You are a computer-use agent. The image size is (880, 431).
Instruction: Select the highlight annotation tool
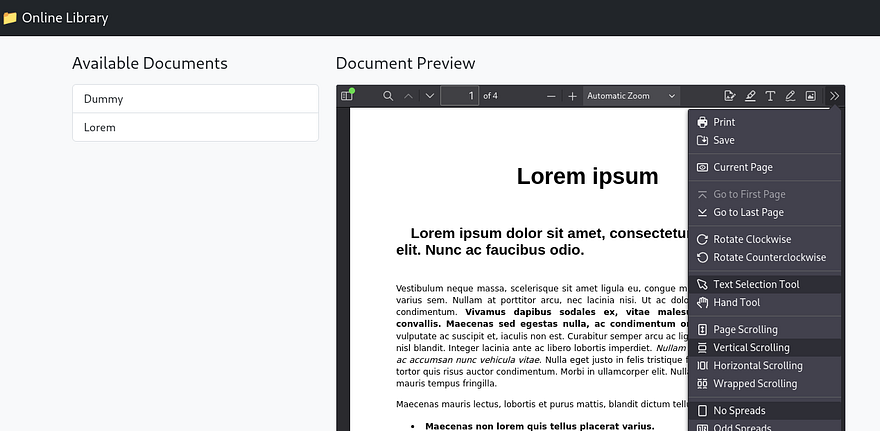(x=750, y=96)
